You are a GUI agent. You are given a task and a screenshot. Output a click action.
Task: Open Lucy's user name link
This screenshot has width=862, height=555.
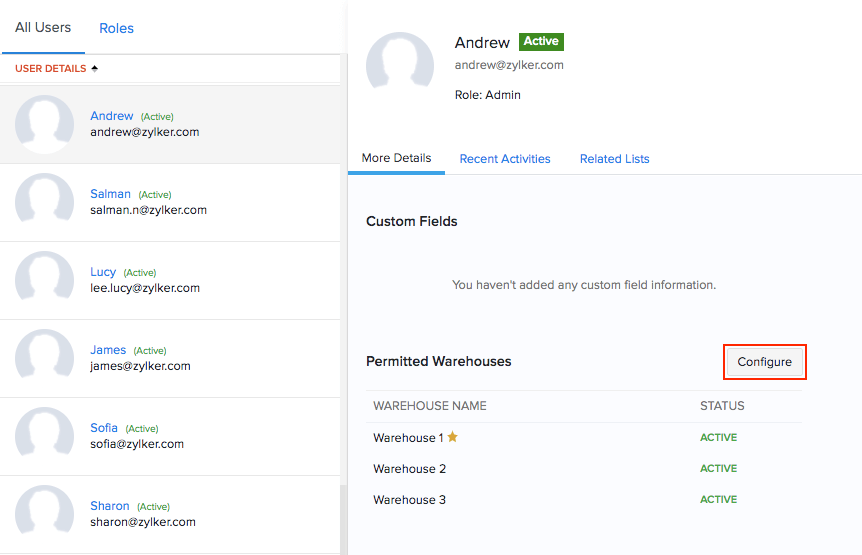pyautogui.click(x=103, y=272)
